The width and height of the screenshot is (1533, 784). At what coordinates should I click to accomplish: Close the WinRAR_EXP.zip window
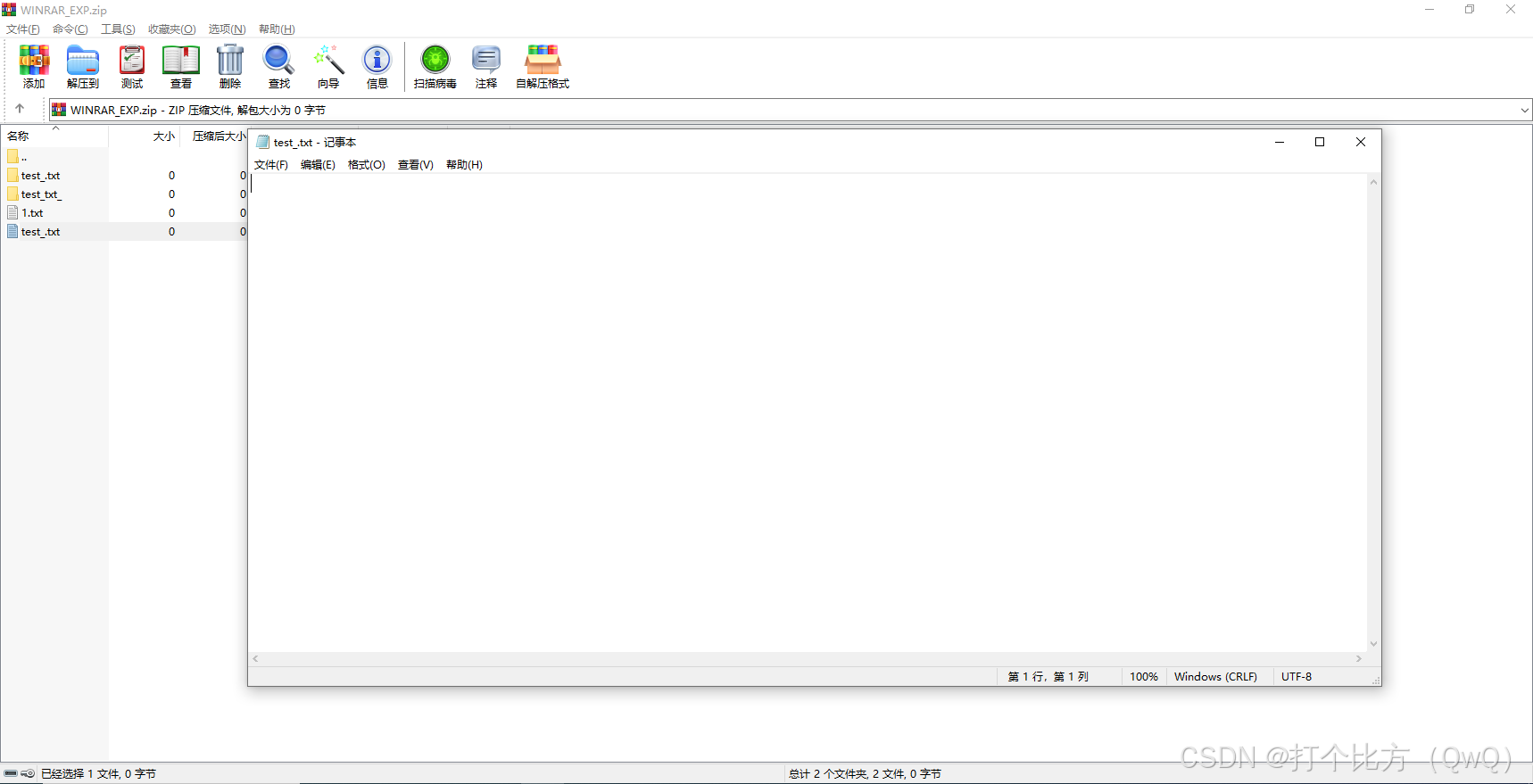pyautogui.click(x=1511, y=10)
